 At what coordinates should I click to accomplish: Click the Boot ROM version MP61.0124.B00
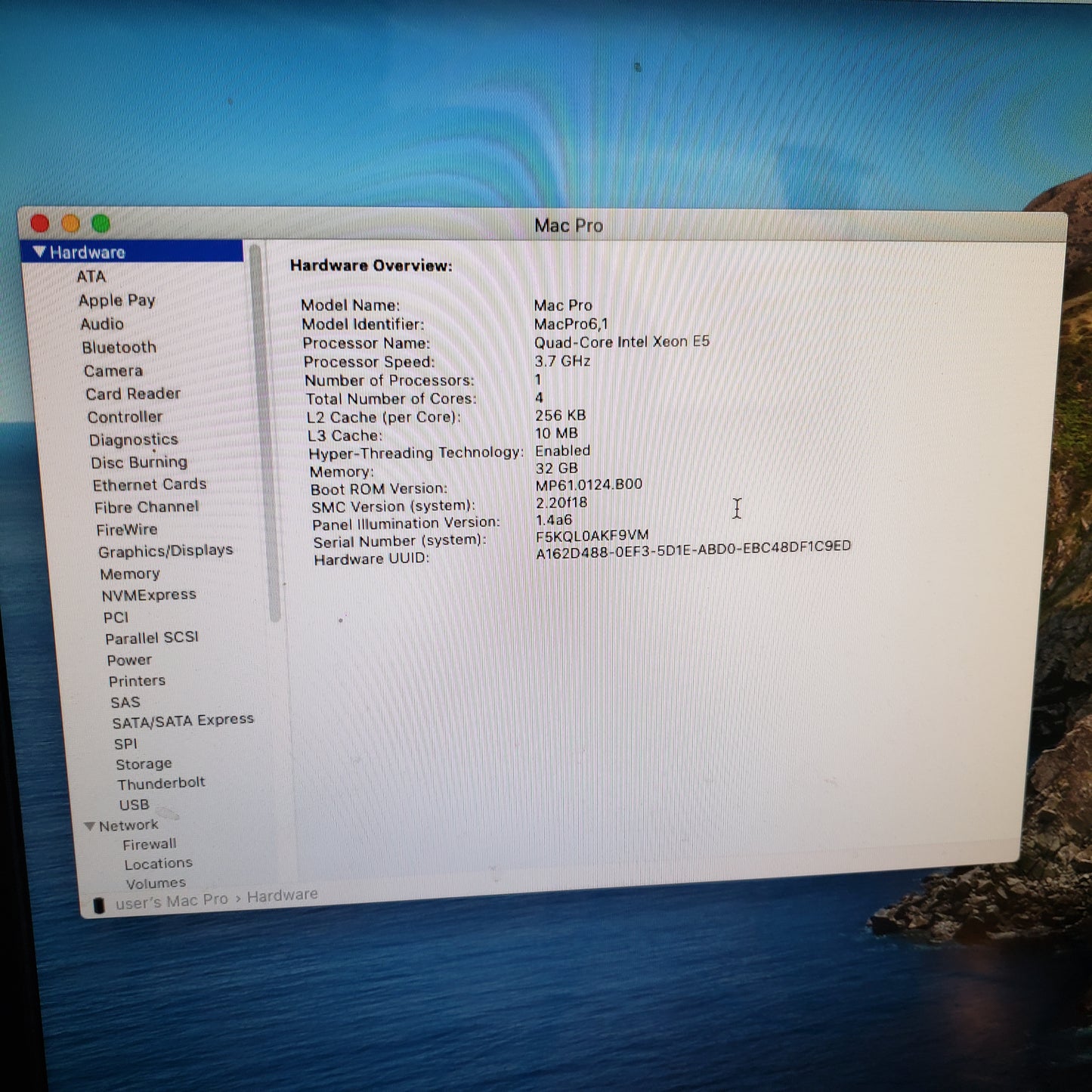(589, 484)
